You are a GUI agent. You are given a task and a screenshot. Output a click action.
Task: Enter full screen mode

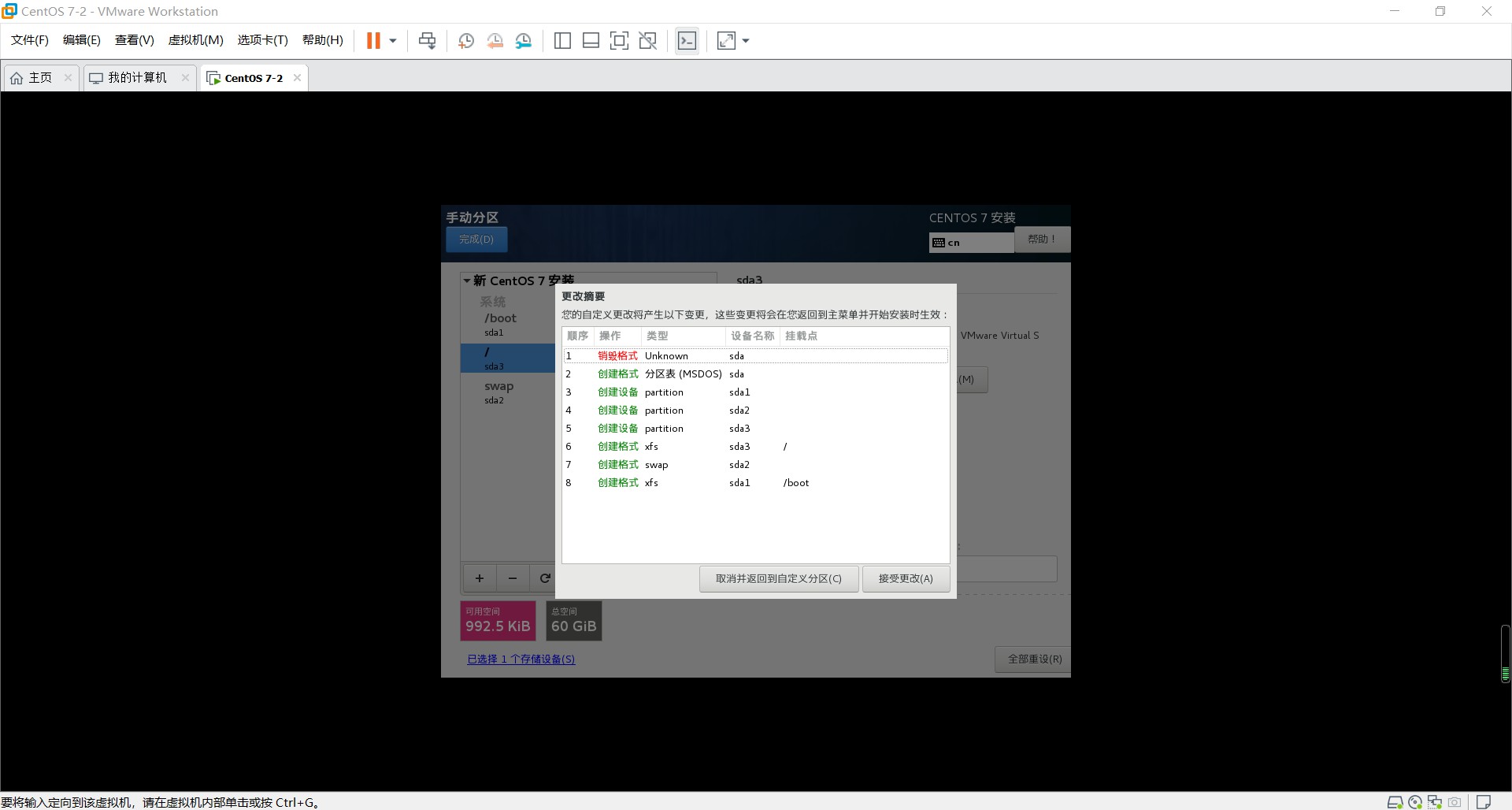[x=619, y=41]
